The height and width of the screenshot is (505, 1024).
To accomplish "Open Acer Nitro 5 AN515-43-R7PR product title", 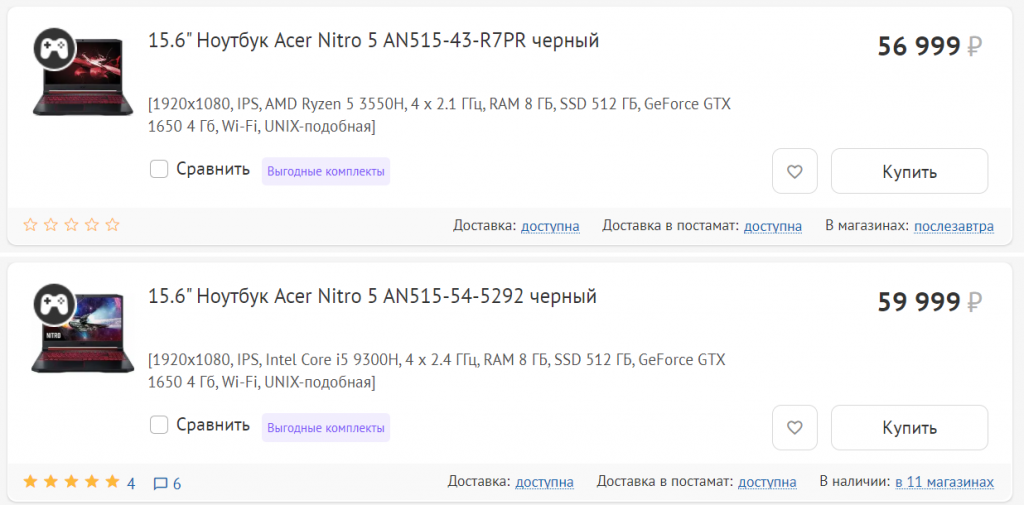I will (x=373, y=41).
